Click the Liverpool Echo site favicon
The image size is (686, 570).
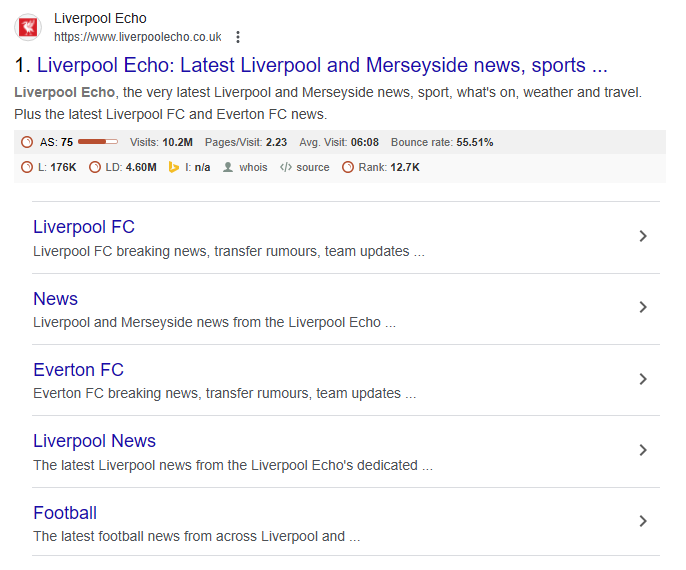pos(28,27)
